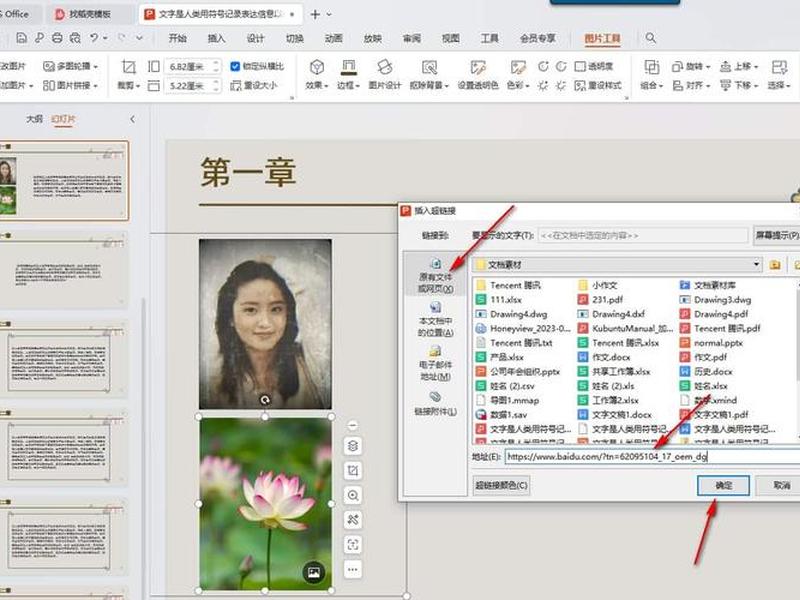This screenshot has width=800, height=600.
Task: Open the 效果 effects cube icon
Action: pyautogui.click(x=317, y=67)
